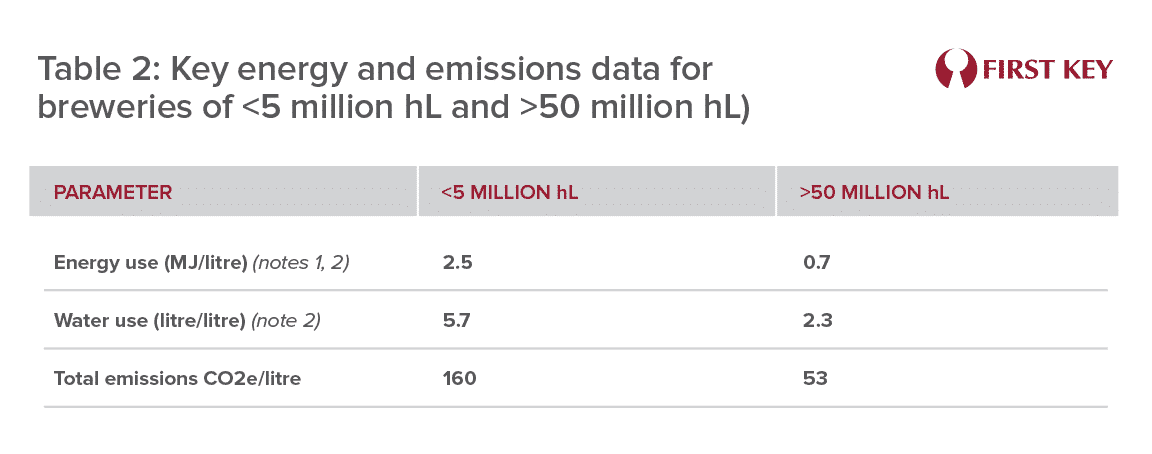Click the gray table header bar
Viewport: 1152px width, 454px height.
[x=574, y=191]
